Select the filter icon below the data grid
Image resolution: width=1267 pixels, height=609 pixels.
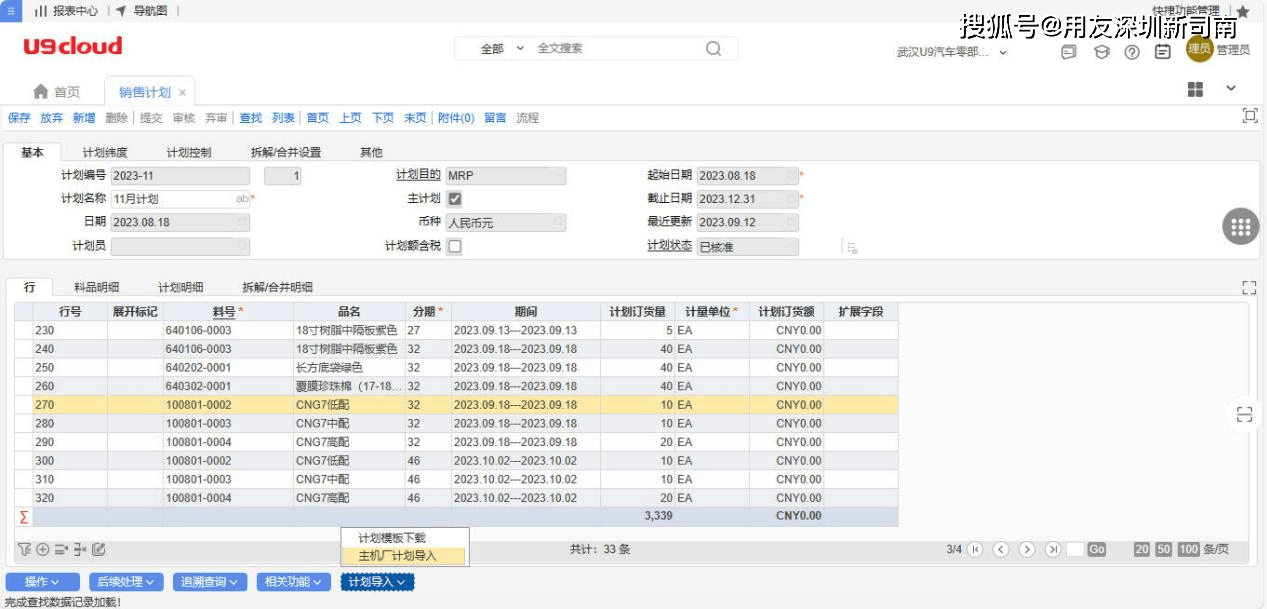pos(24,550)
